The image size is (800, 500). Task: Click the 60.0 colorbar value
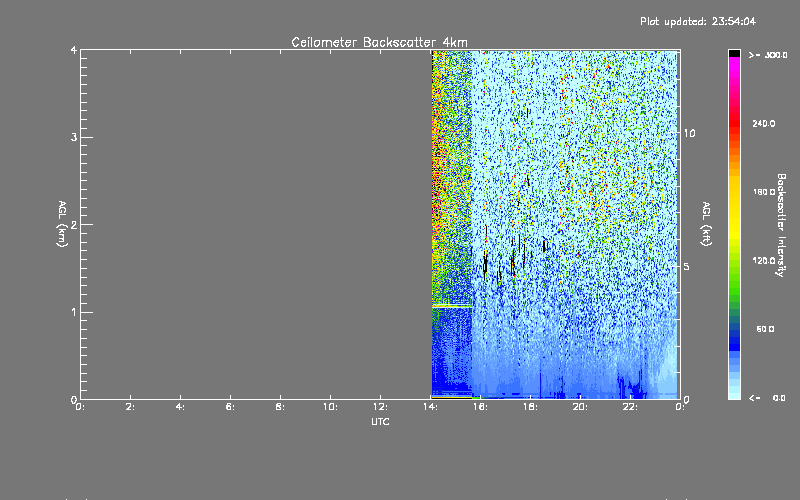click(x=765, y=329)
